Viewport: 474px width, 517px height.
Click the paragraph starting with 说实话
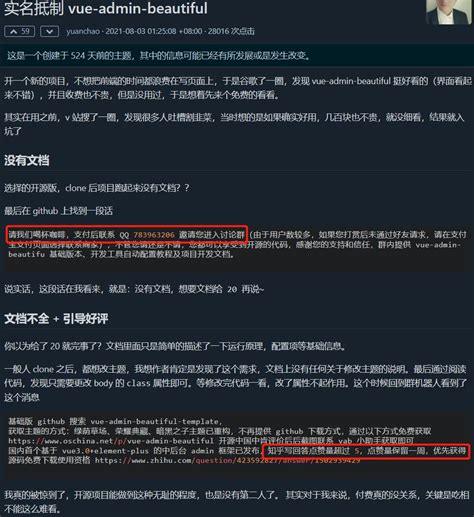point(134,289)
